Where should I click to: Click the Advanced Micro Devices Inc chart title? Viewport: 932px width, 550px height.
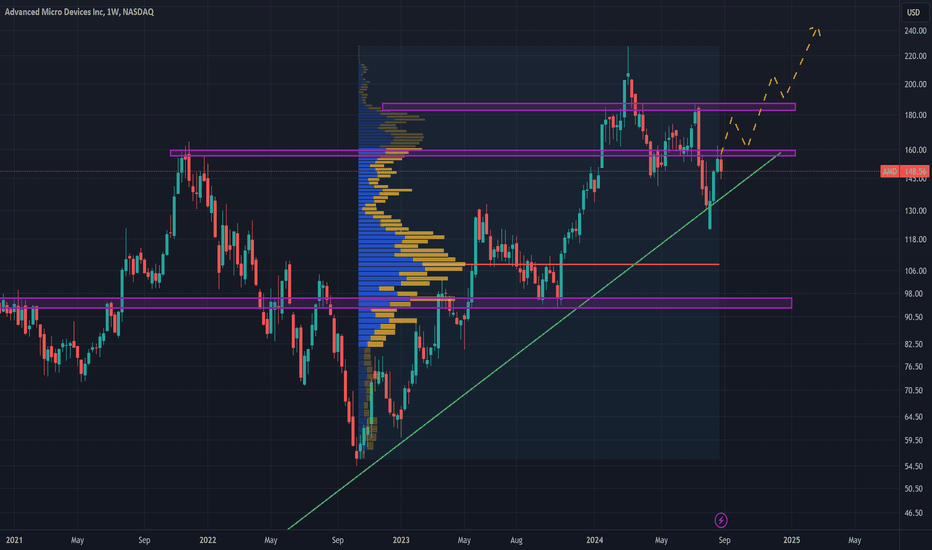pos(79,12)
